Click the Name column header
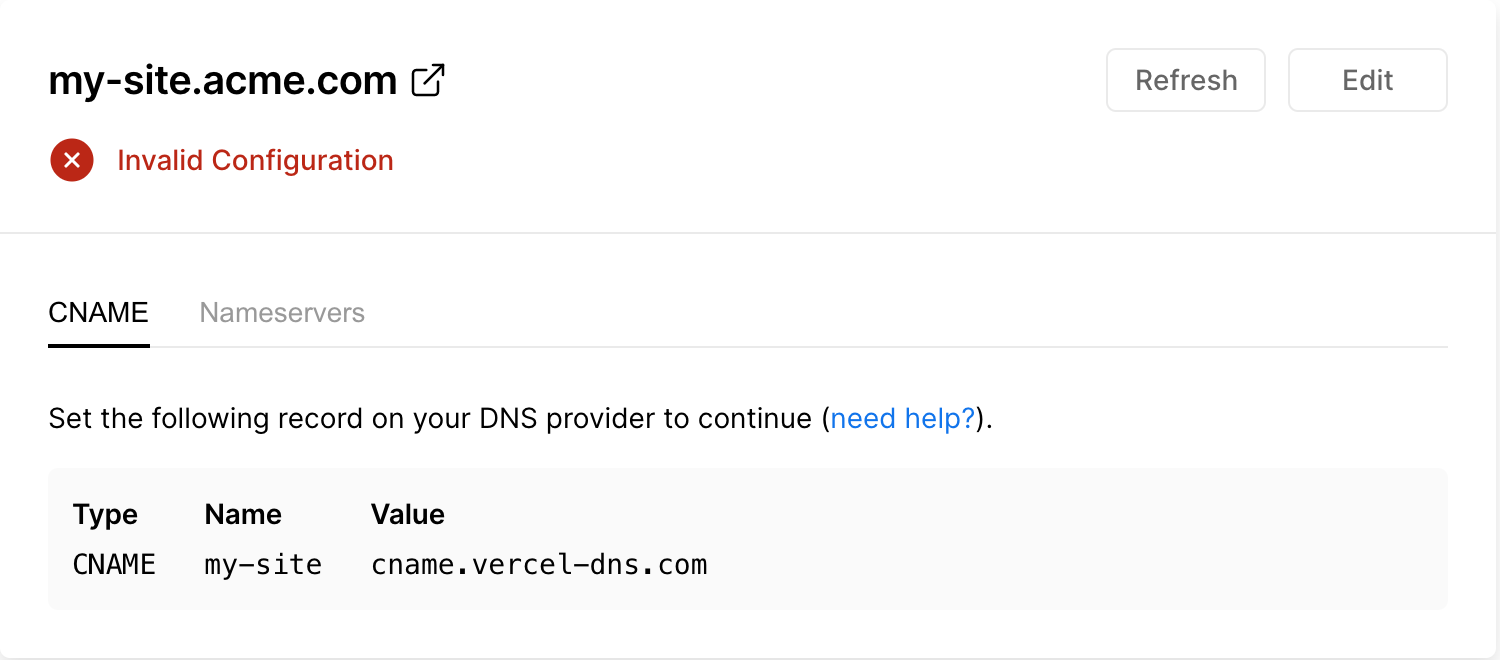1500x660 pixels. click(243, 514)
